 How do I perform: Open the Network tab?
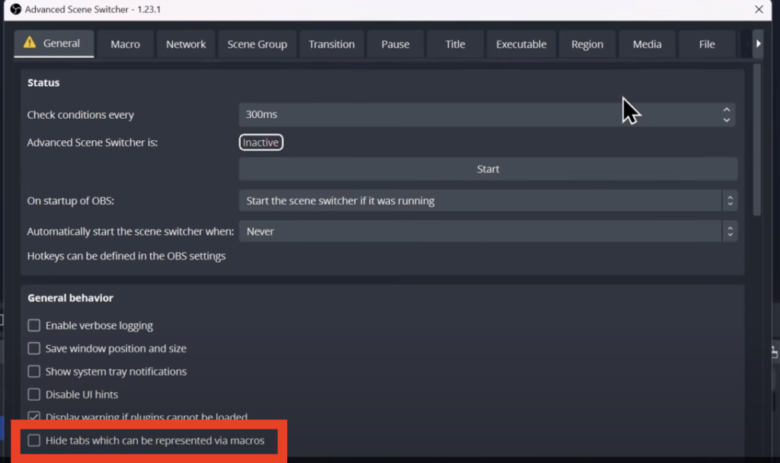point(186,44)
